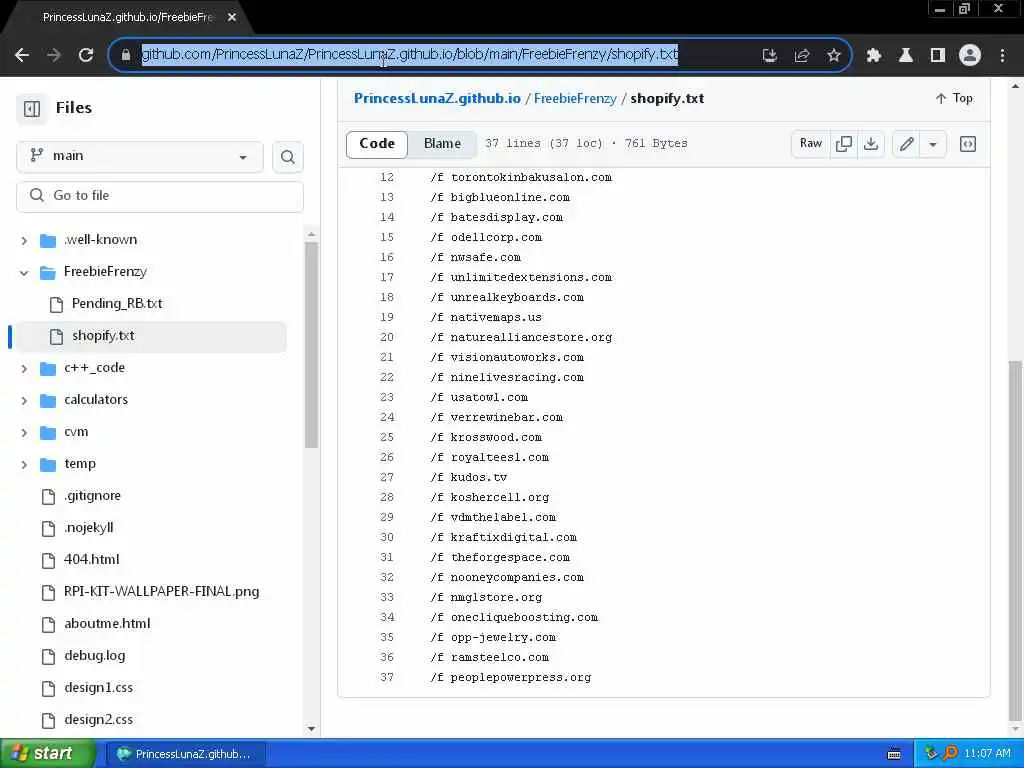This screenshot has width=1024, height=768.
Task: Click the magnifier tray icon
Action: click(950, 753)
